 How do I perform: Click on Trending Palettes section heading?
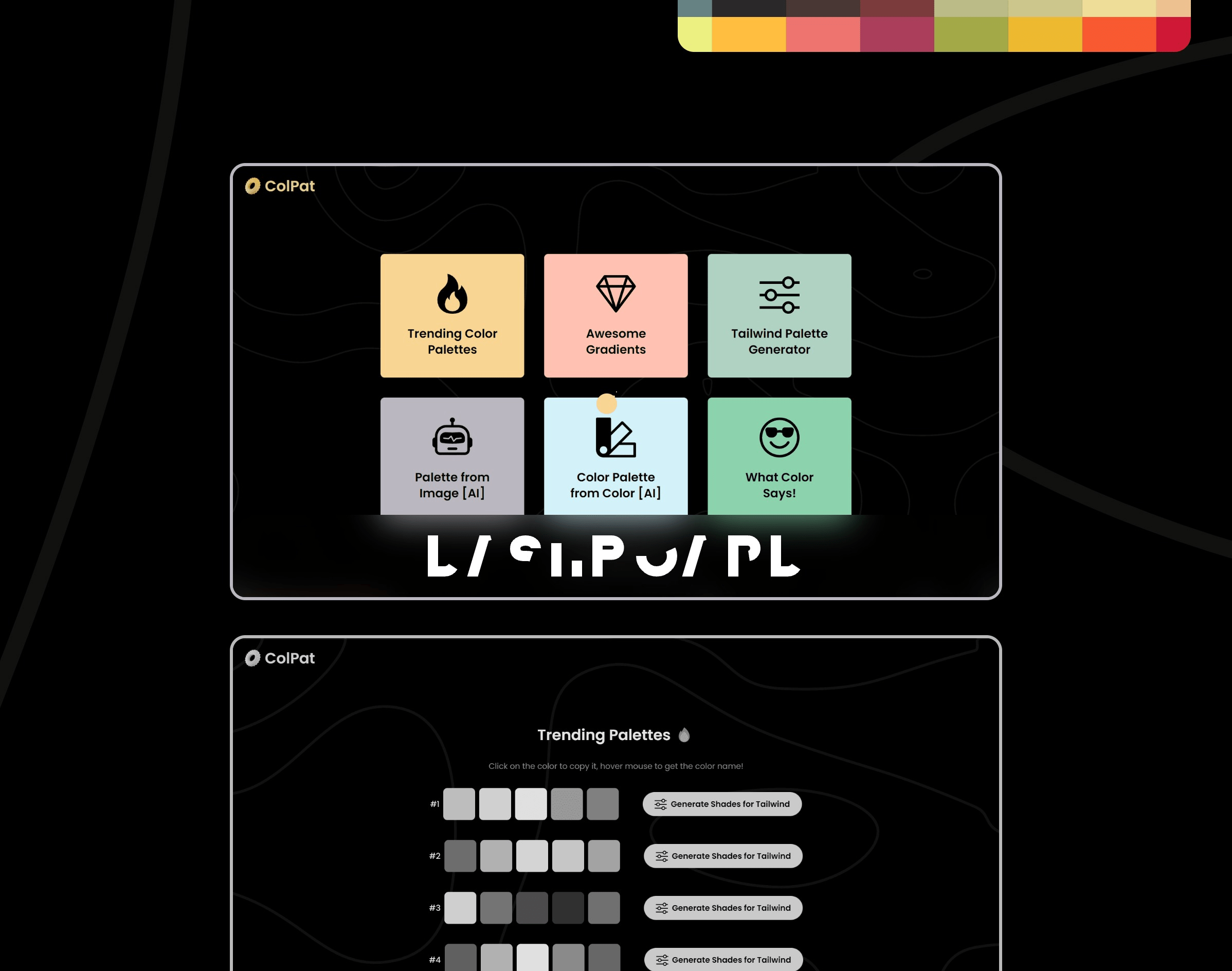pyautogui.click(x=615, y=735)
